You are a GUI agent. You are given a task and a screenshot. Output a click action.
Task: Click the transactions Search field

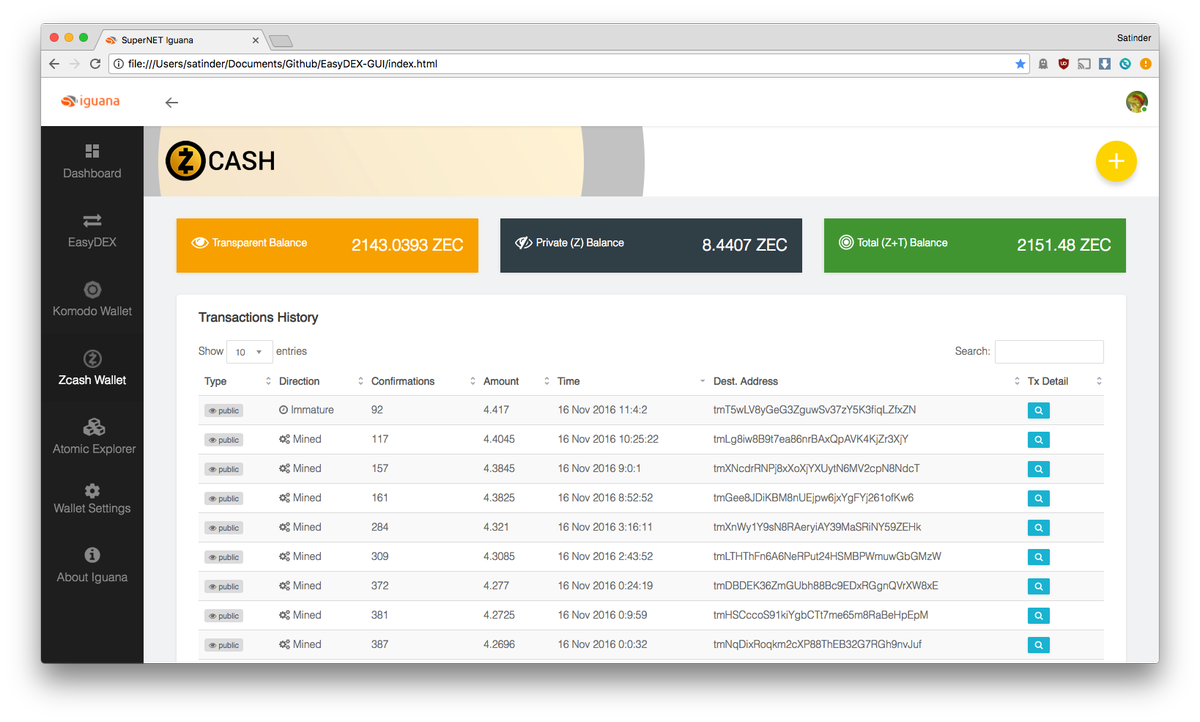tap(1049, 352)
